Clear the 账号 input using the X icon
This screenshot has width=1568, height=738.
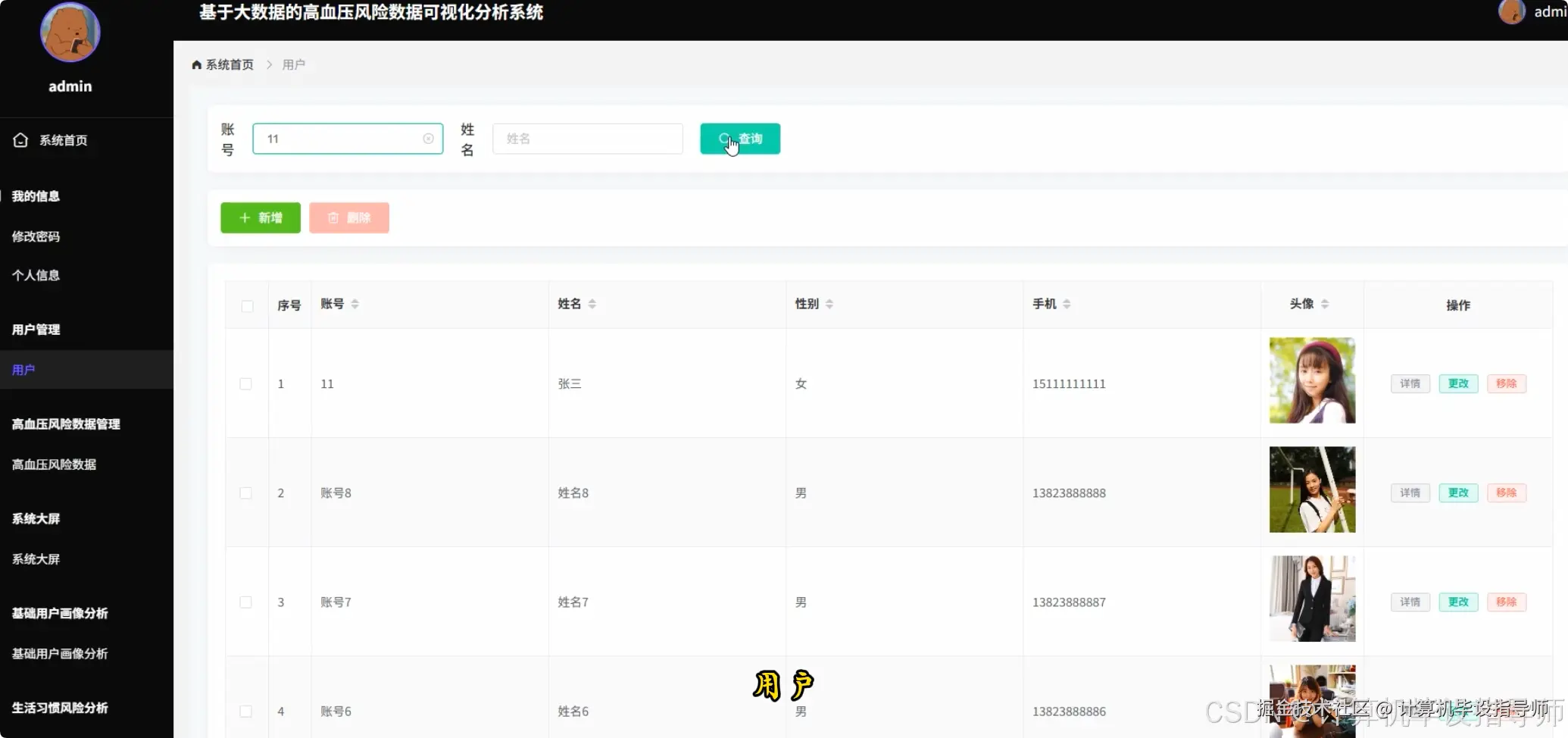(428, 139)
